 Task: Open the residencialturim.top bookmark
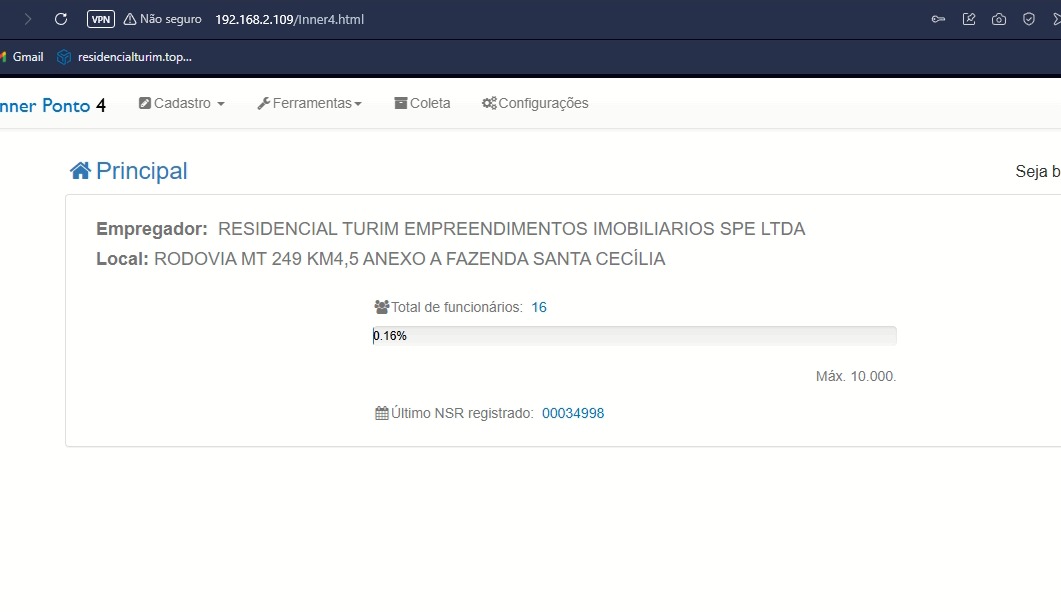click(124, 57)
